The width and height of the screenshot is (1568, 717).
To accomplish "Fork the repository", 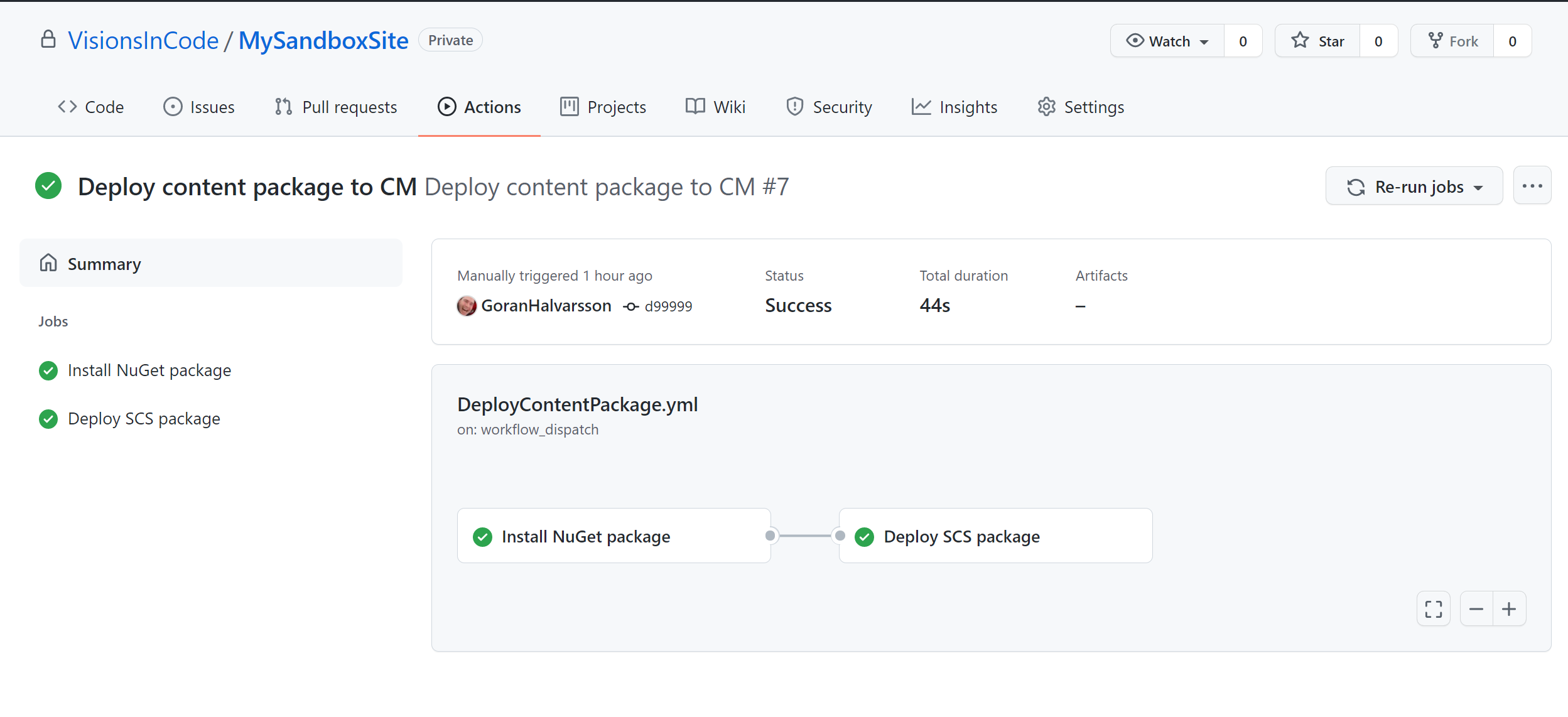I will (x=1452, y=41).
